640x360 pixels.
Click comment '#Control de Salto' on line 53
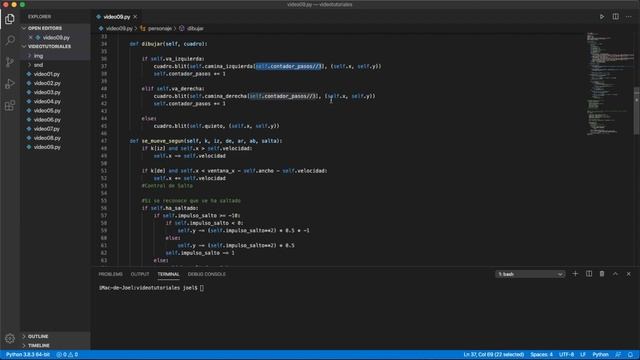coord(167,186)
